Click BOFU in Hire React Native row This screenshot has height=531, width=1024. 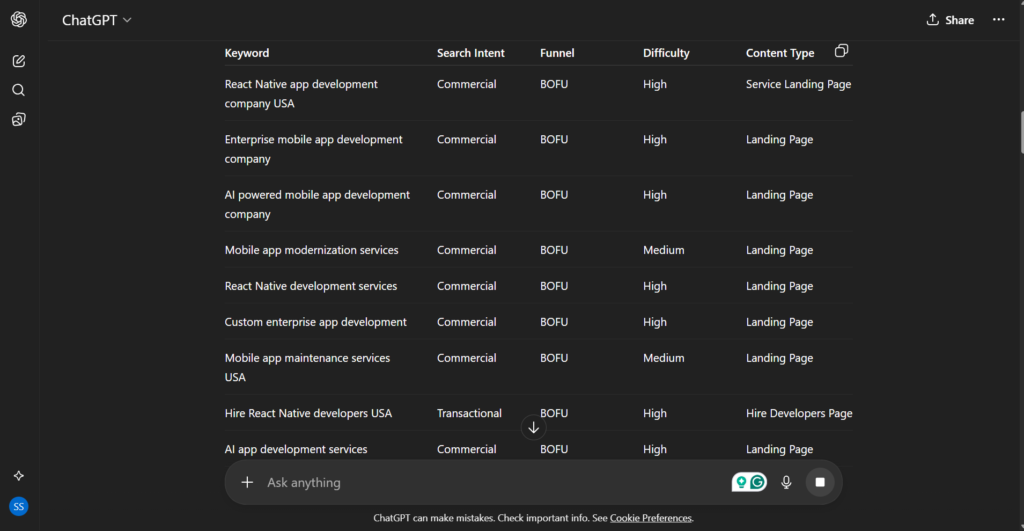point(554,413)
